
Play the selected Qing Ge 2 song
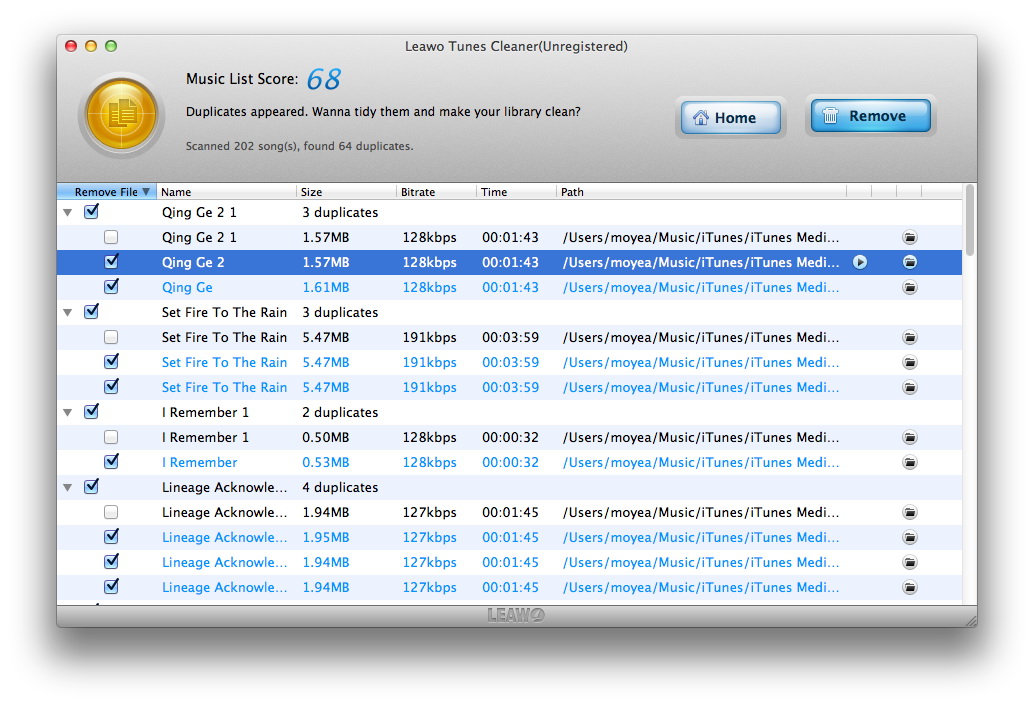860,262
